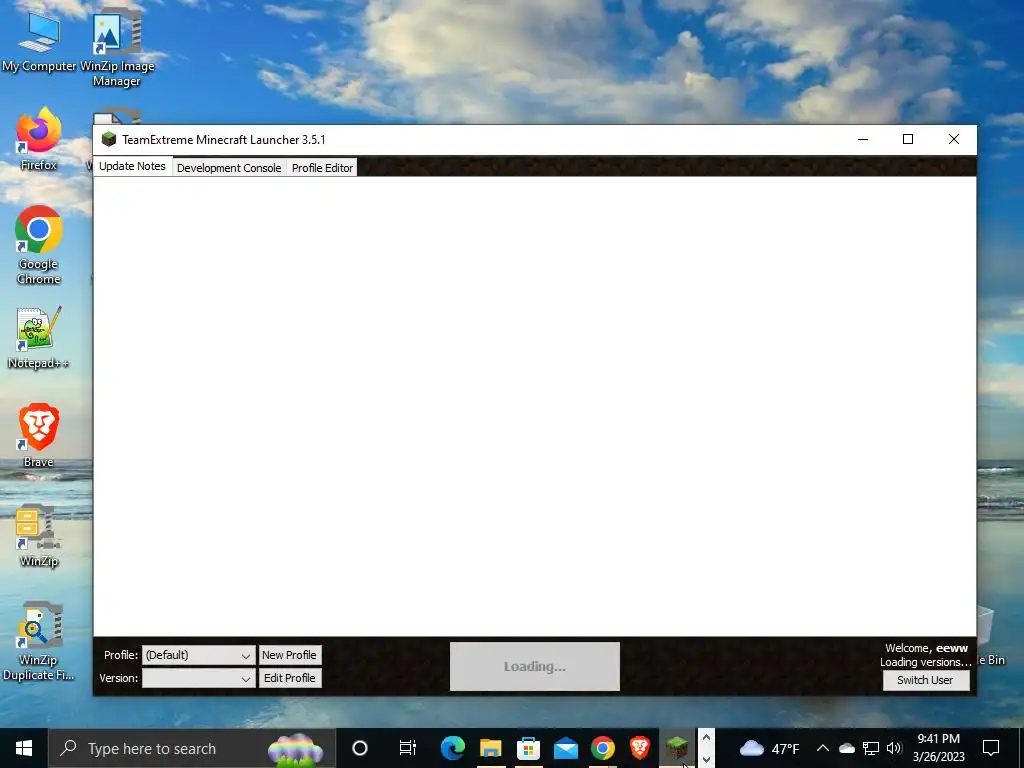Image resolution: width=1024 pixels, height=768 pixels.
Task: Maximize the TeamExtreme Minecraft Launcher window
Action: point(908,139)
